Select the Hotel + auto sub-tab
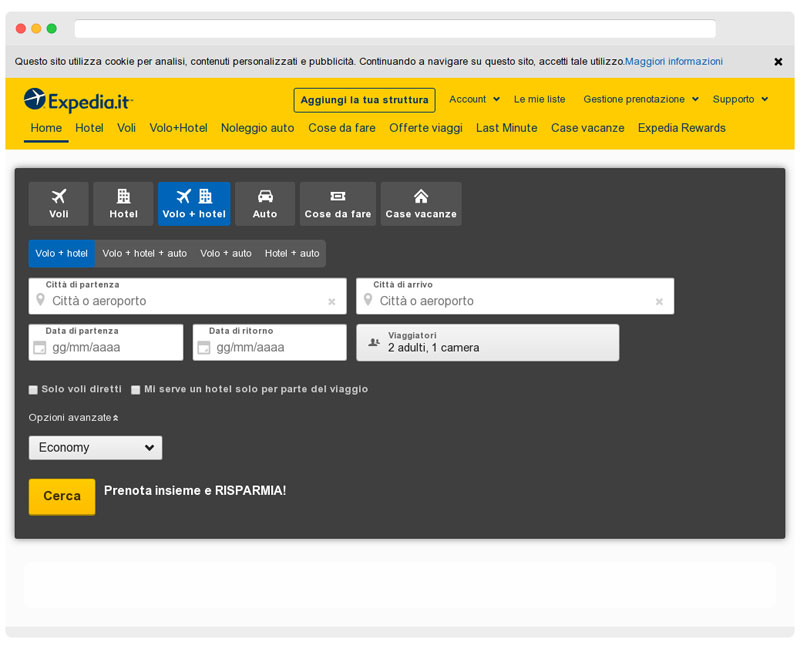 292,254
